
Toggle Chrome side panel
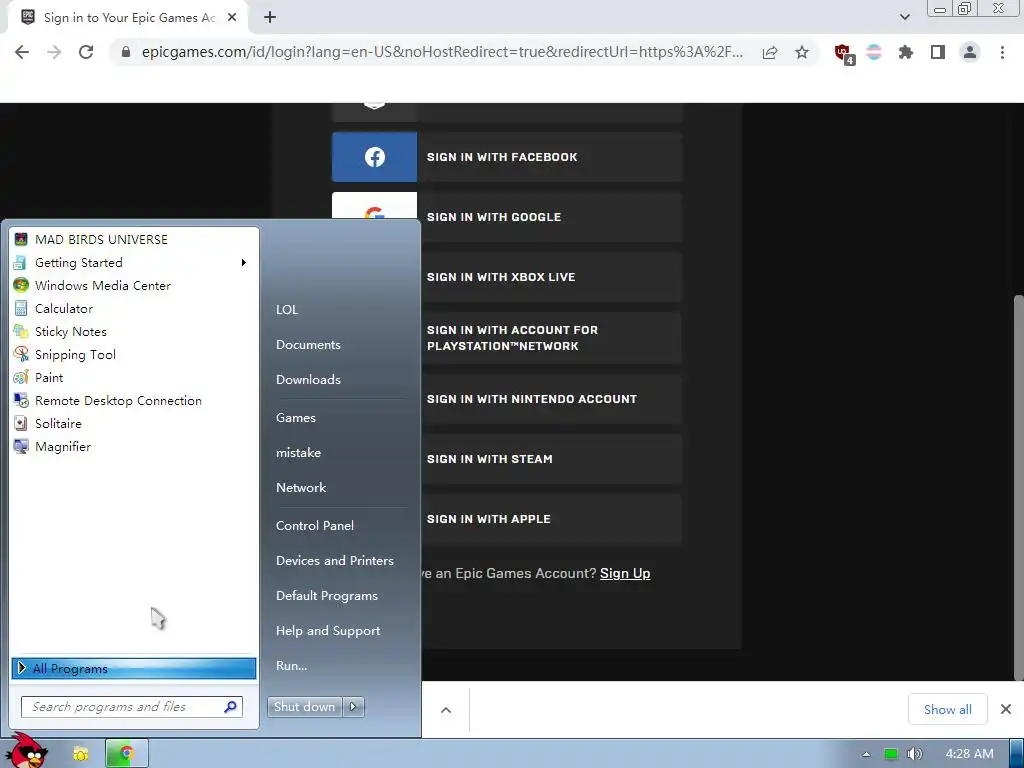click(x=938, y=52)
